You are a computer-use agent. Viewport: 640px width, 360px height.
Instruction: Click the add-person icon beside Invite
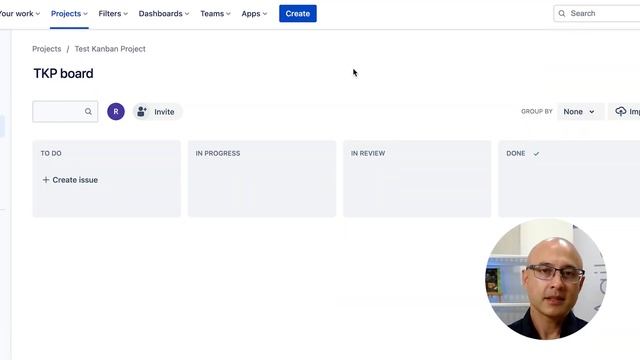point(142,111)
